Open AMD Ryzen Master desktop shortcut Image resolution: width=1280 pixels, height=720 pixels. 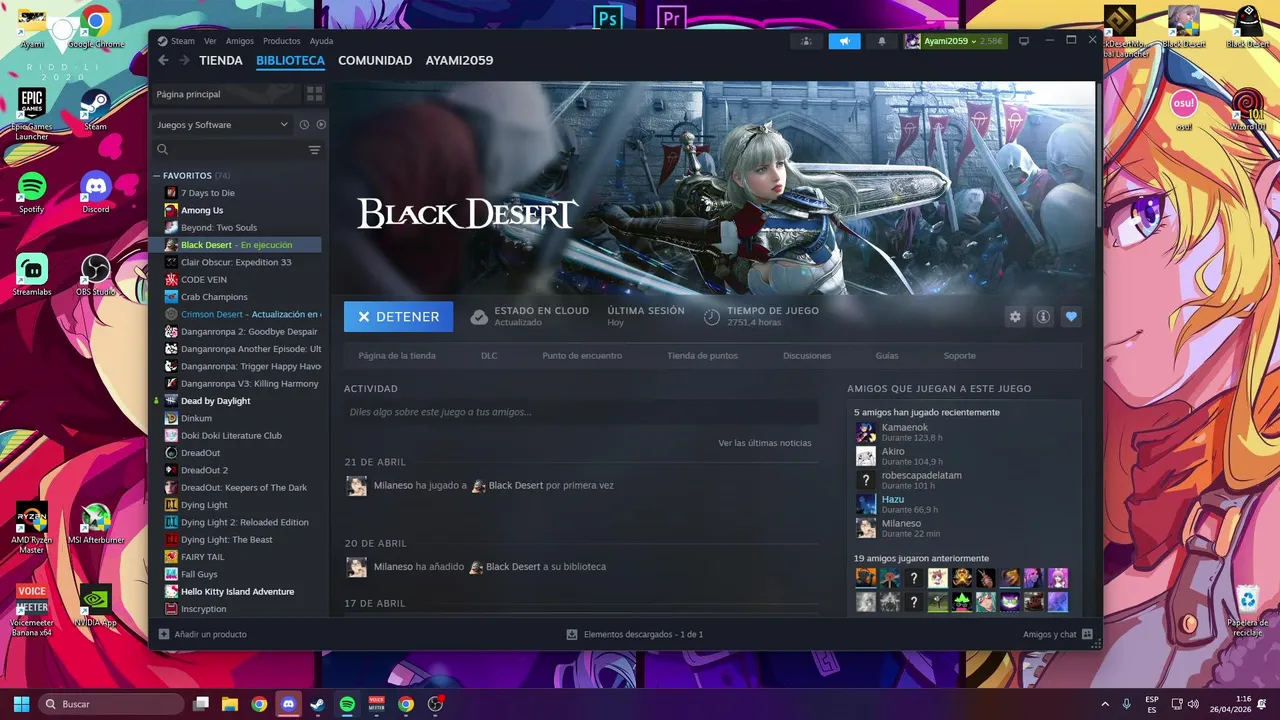tap(32, 529)
